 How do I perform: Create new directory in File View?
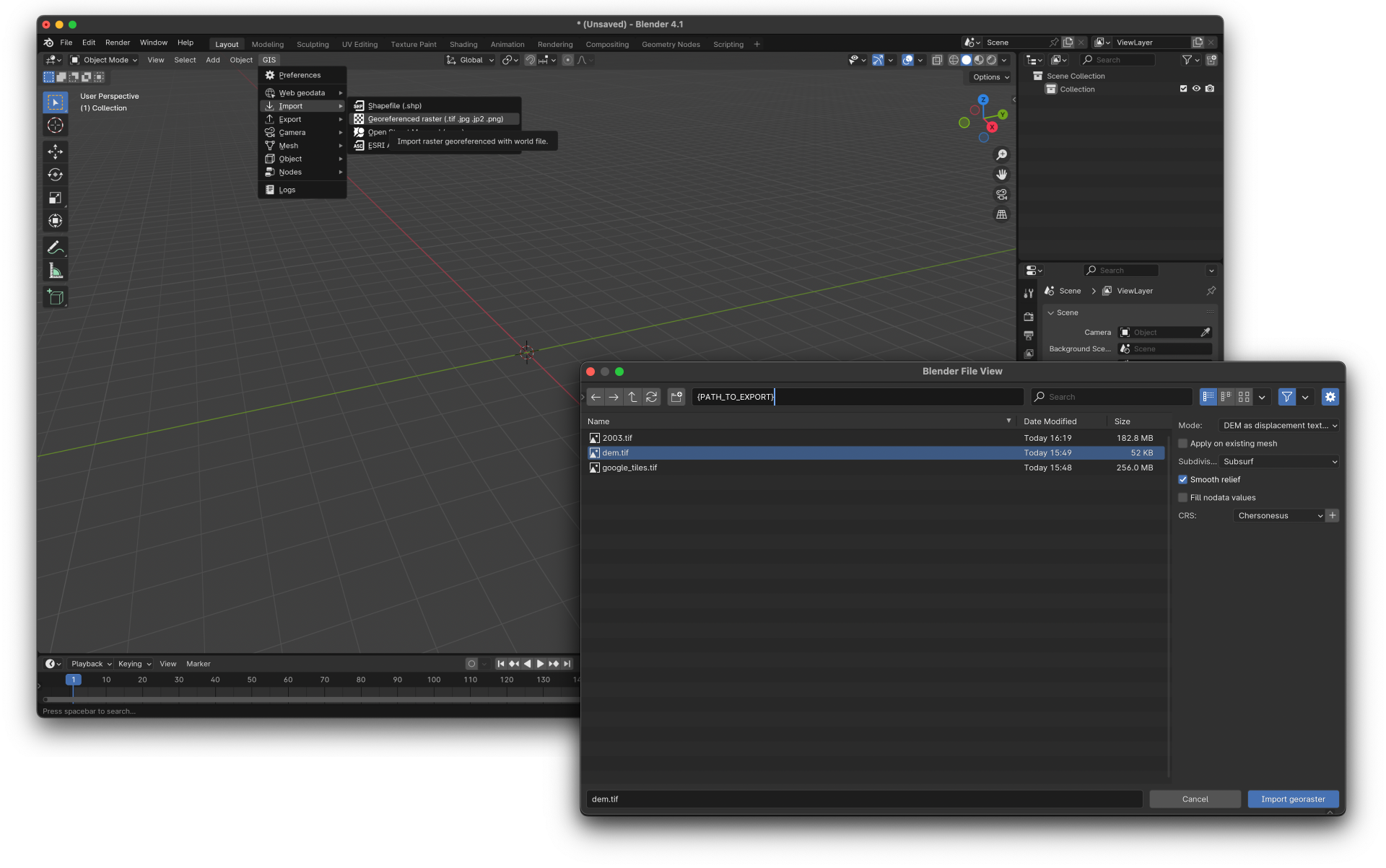pyautogui.click(x=676, y=397)
